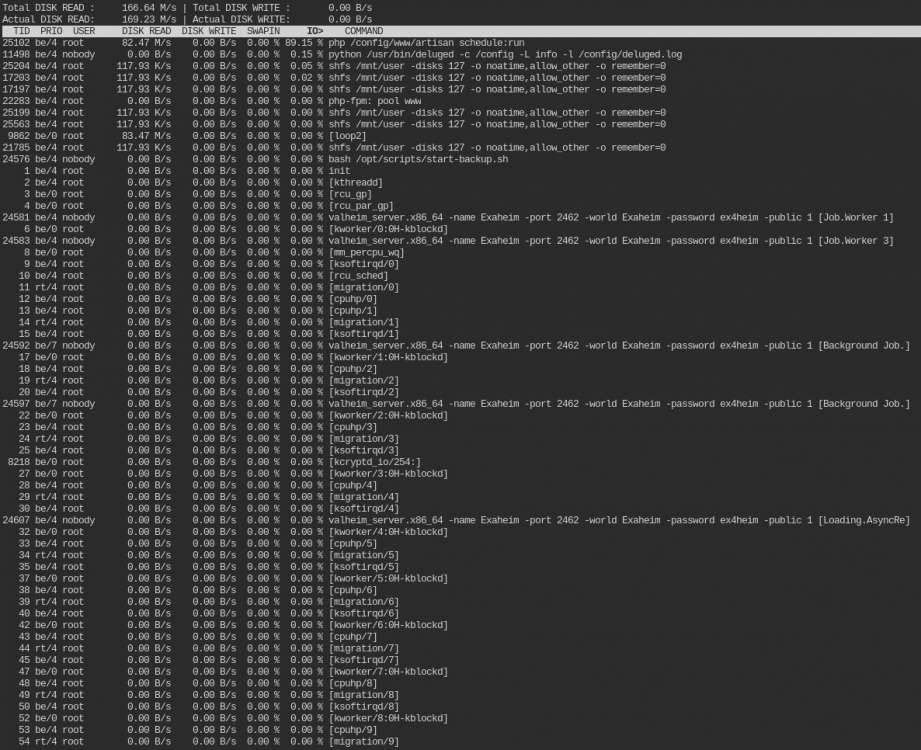
Task: Select the php artisan schedule:run command
Action: coord(426,43)
